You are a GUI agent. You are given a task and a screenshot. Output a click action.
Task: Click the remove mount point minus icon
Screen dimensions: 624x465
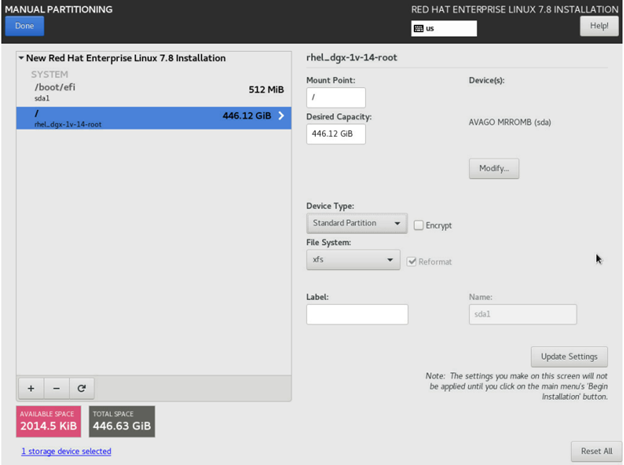pyautogui.click(x=56, y=388)
